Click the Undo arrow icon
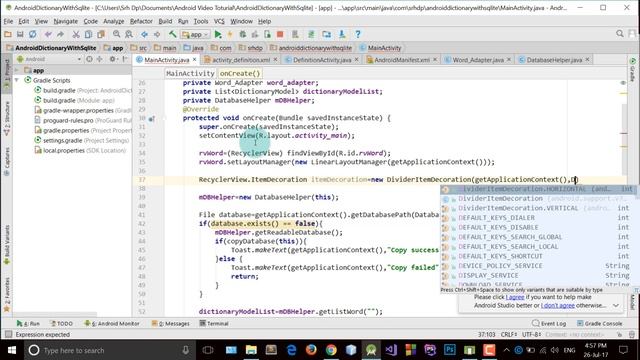The width and height of the screenshot is (640, 360). click(x=48, y=34)
